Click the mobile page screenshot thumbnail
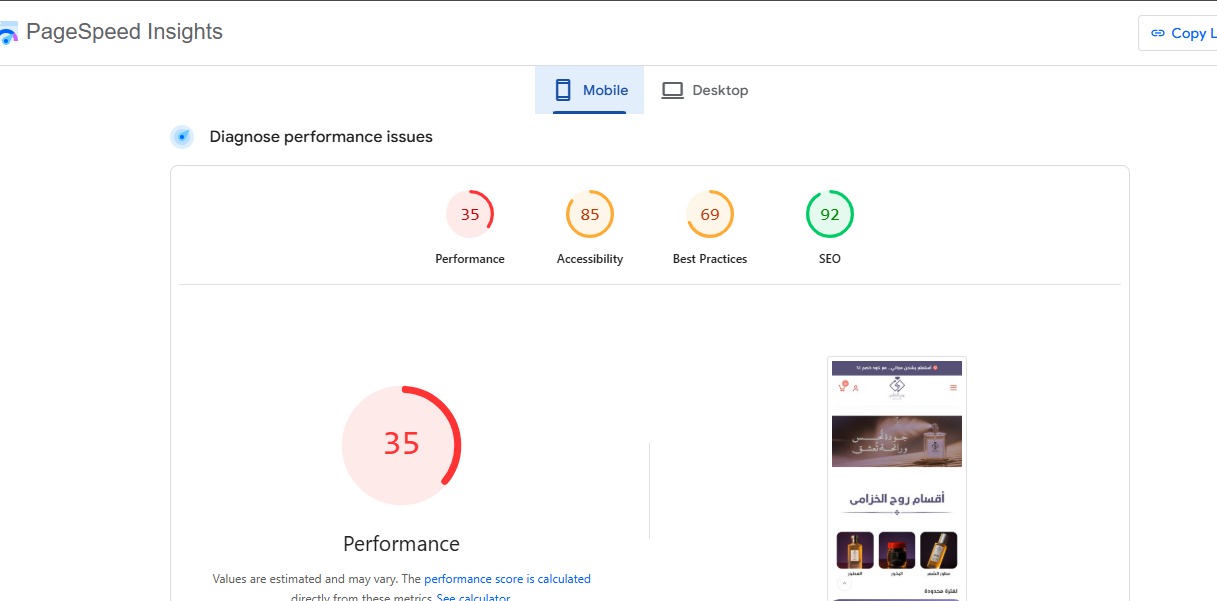This screenshot has width=1217, height=601. [x=897, y=479]
